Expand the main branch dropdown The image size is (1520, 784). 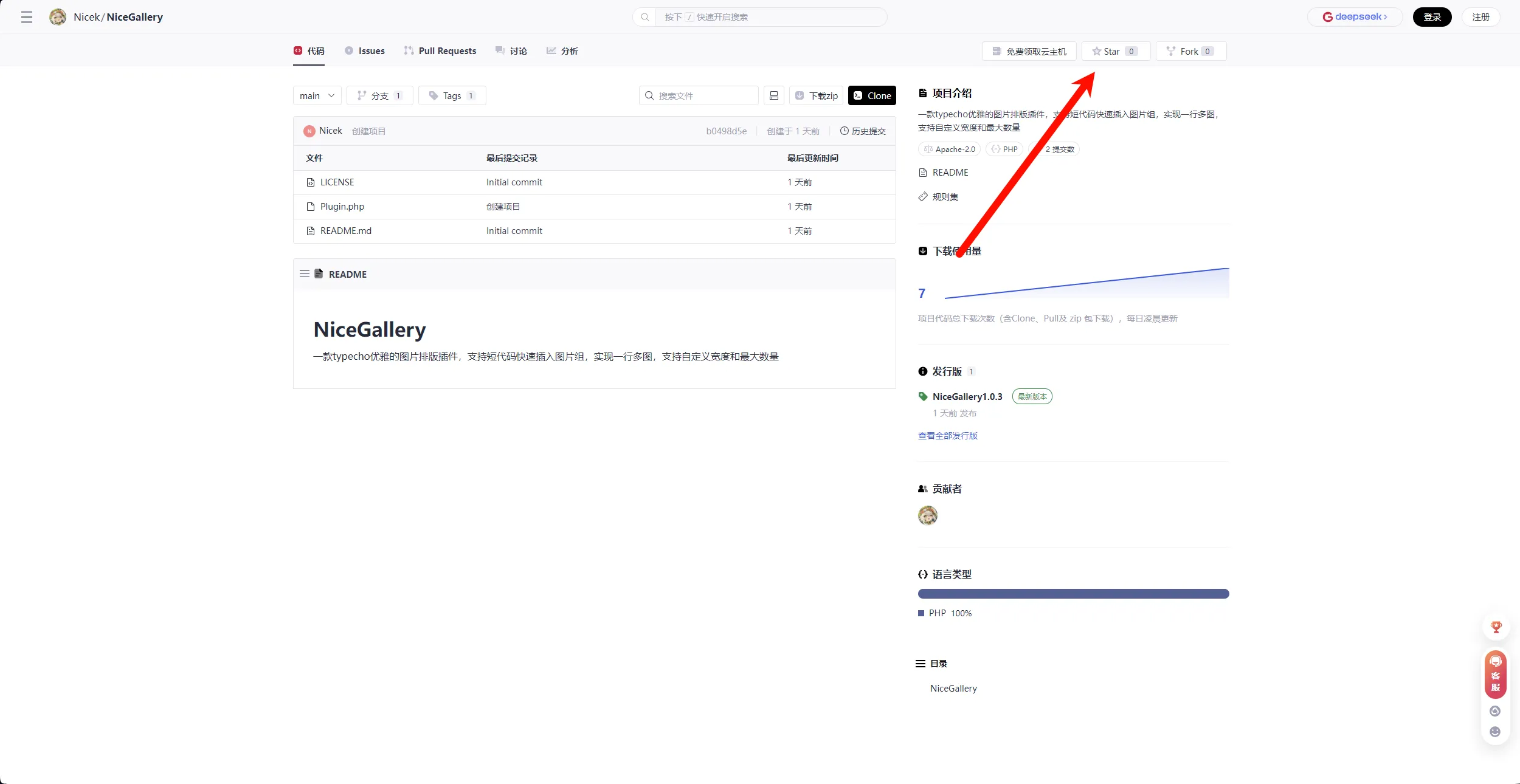click(x=317, y=95)
